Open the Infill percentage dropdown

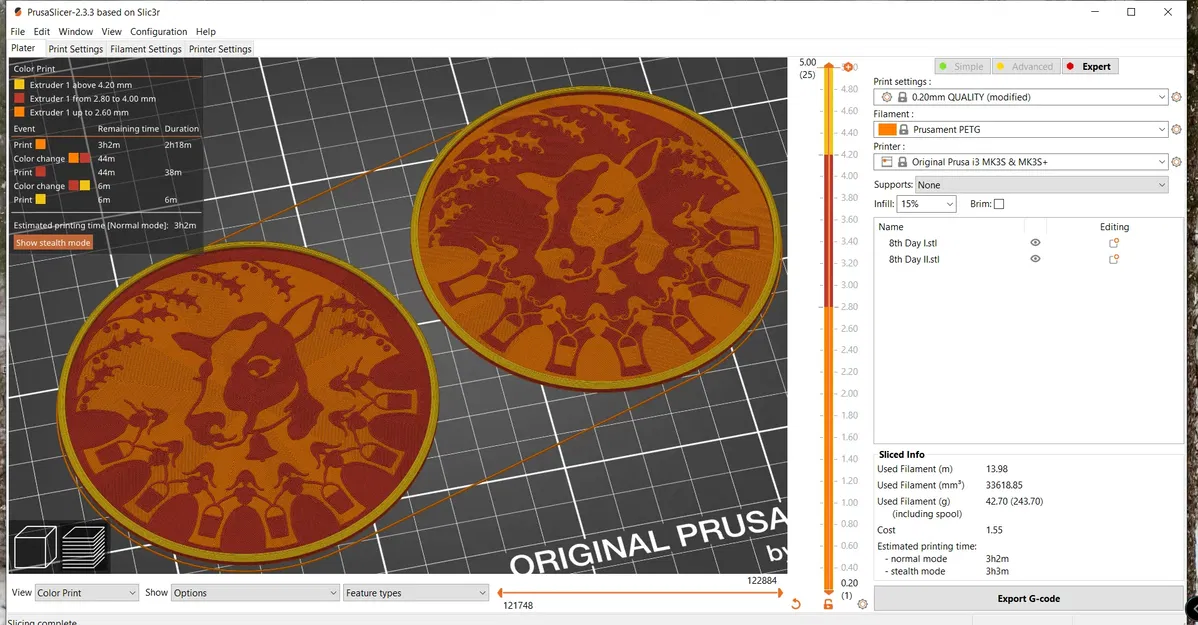coord(925,203)
